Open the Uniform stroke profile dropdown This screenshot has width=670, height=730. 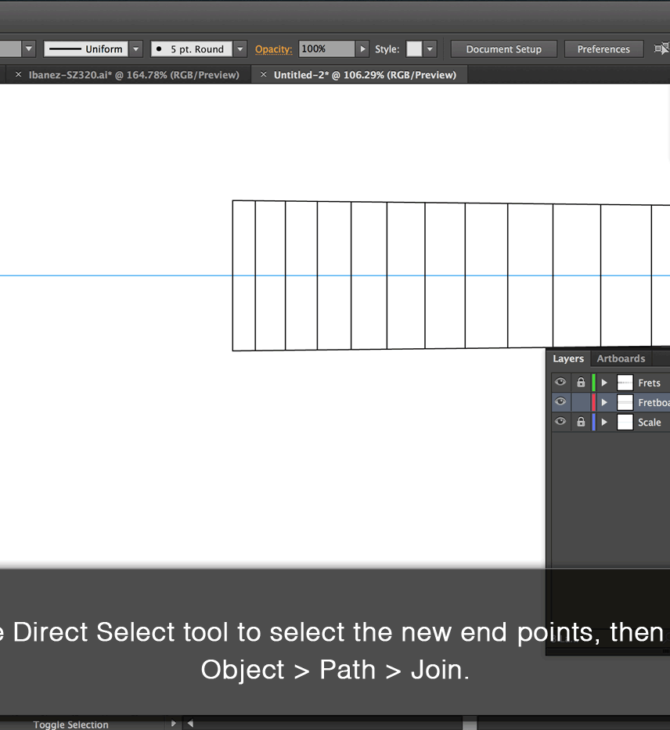click(136, 49)
